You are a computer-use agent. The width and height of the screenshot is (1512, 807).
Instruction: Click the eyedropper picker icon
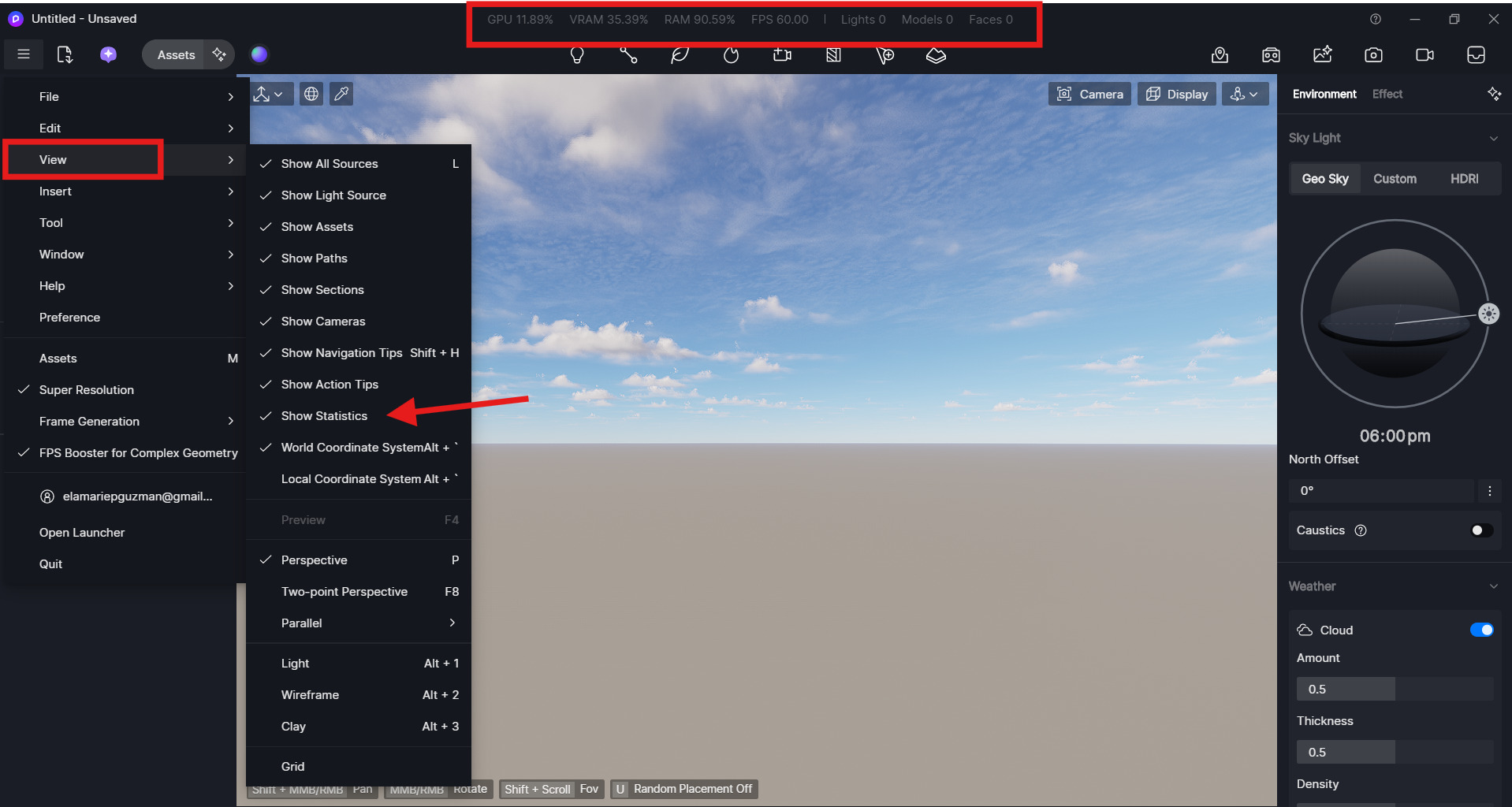pyautogui.click(x=341, y=94)
